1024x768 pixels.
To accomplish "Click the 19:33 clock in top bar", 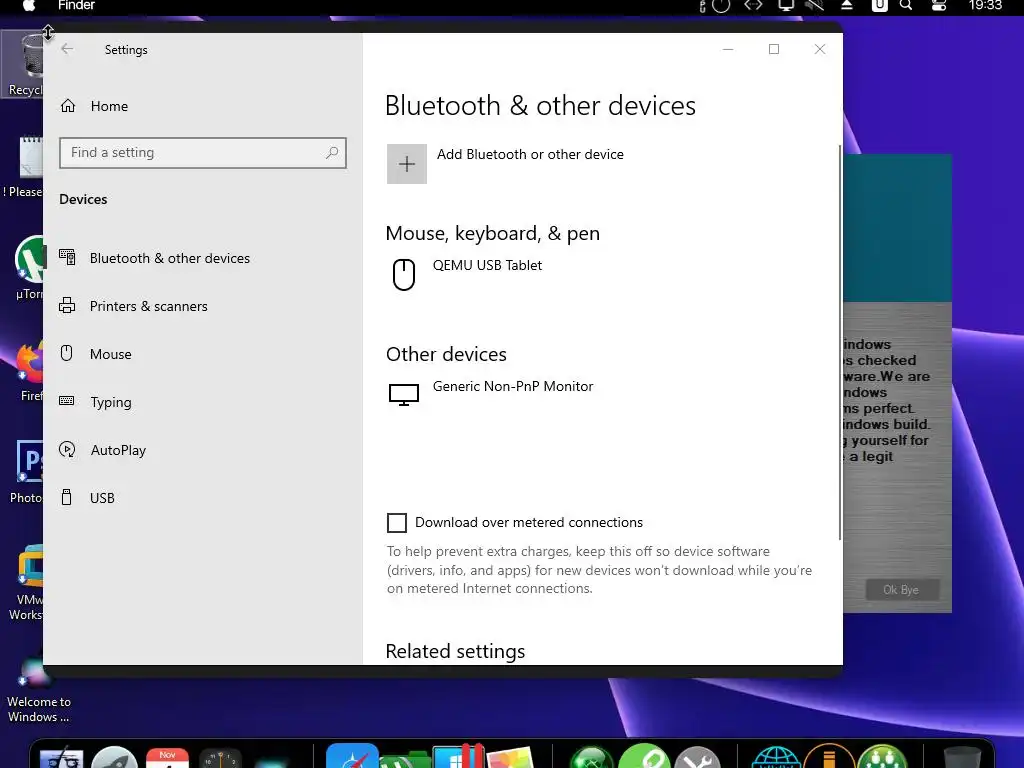I will (x=985, y=6).
